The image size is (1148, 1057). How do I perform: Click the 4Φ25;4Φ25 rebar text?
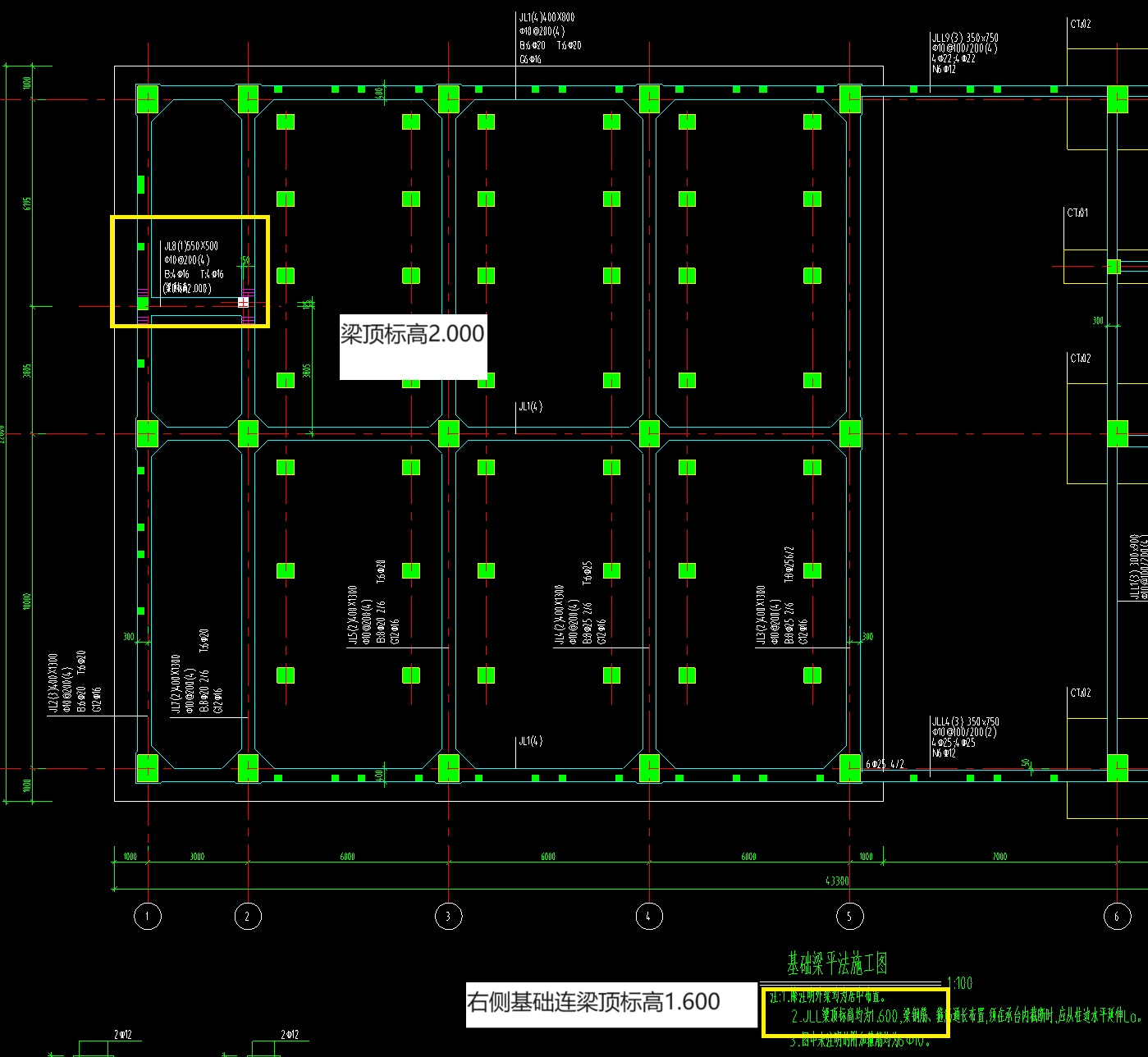(954, 743)
